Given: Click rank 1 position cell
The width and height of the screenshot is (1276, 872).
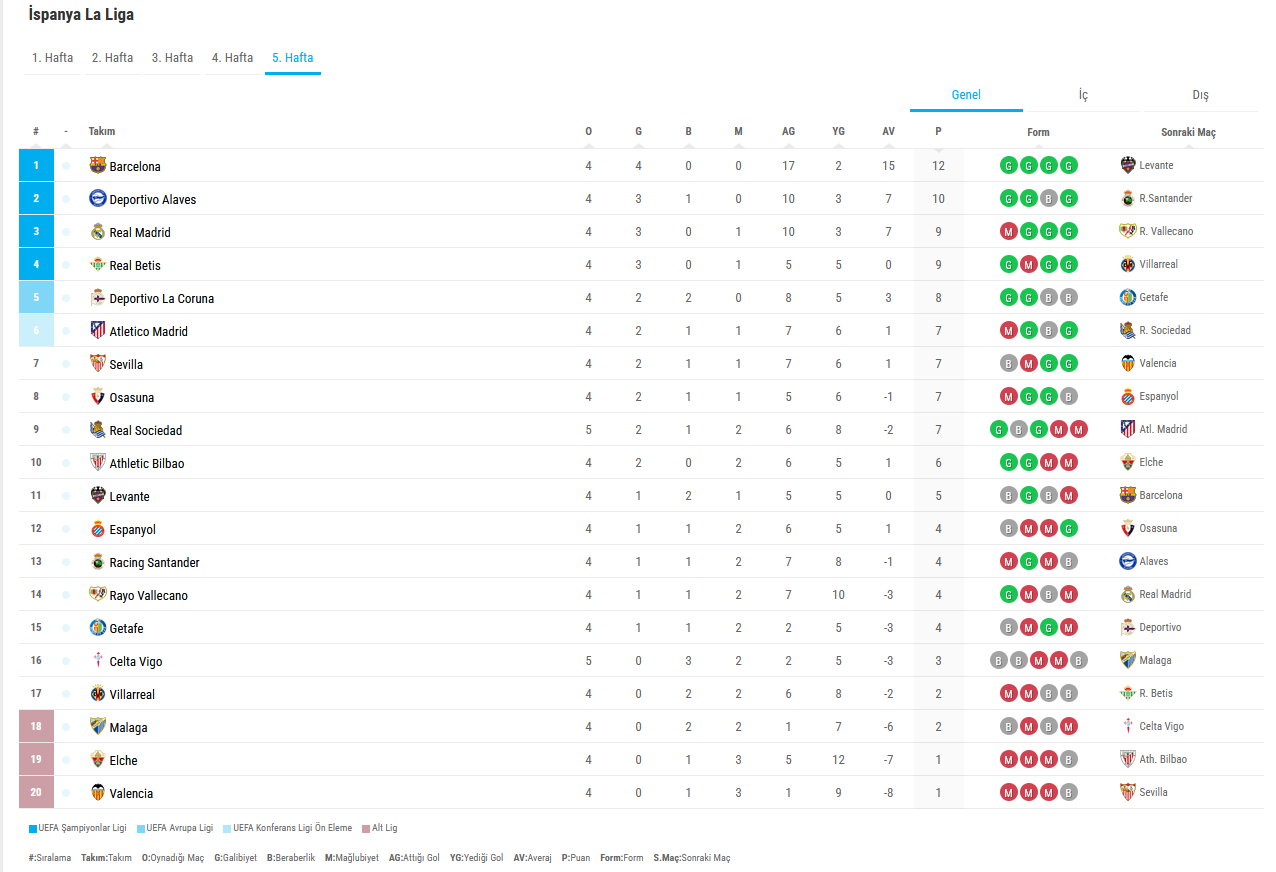Looking at the screenshot, I should pyautogui.click(x=36, y=165).
